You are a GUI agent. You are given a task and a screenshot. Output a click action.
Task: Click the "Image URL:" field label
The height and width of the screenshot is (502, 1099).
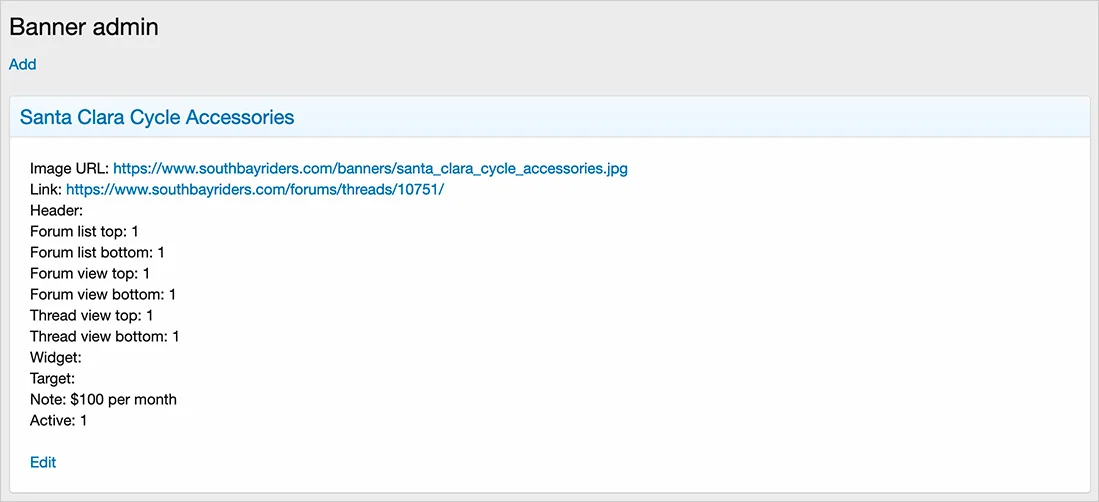click(x=69, y=168)
